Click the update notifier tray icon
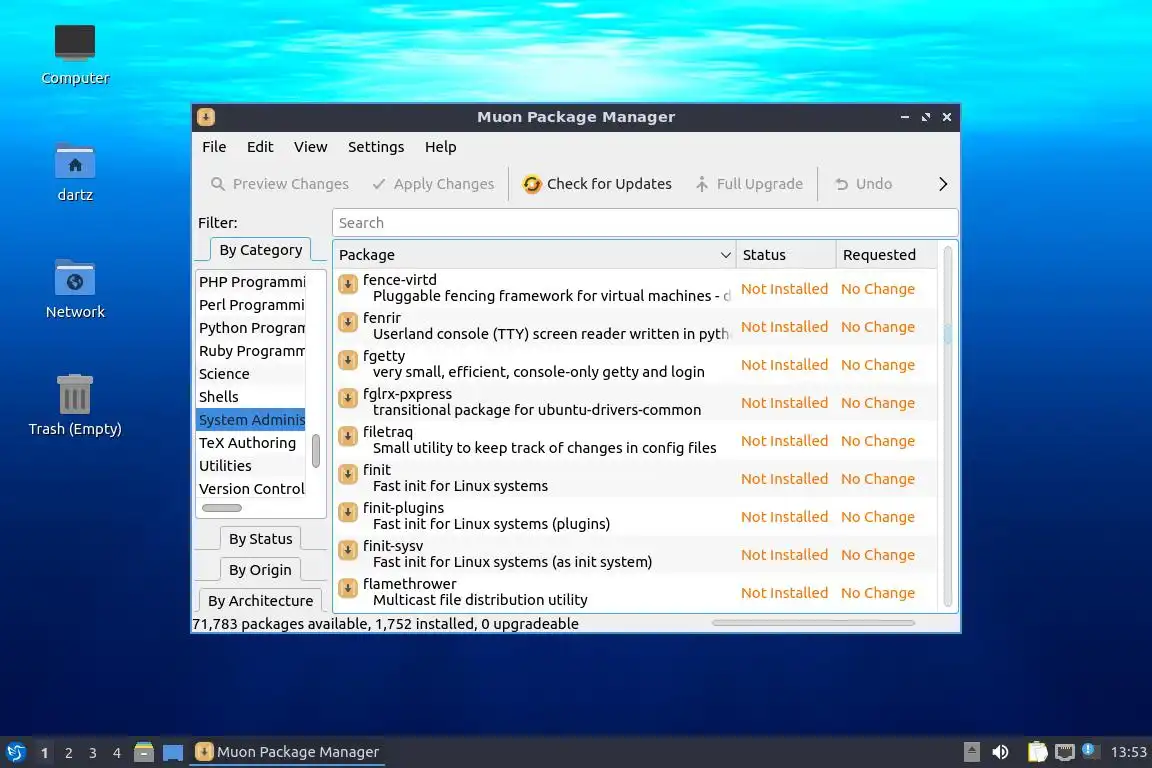1152x768 pixels. pos(1090,751)
